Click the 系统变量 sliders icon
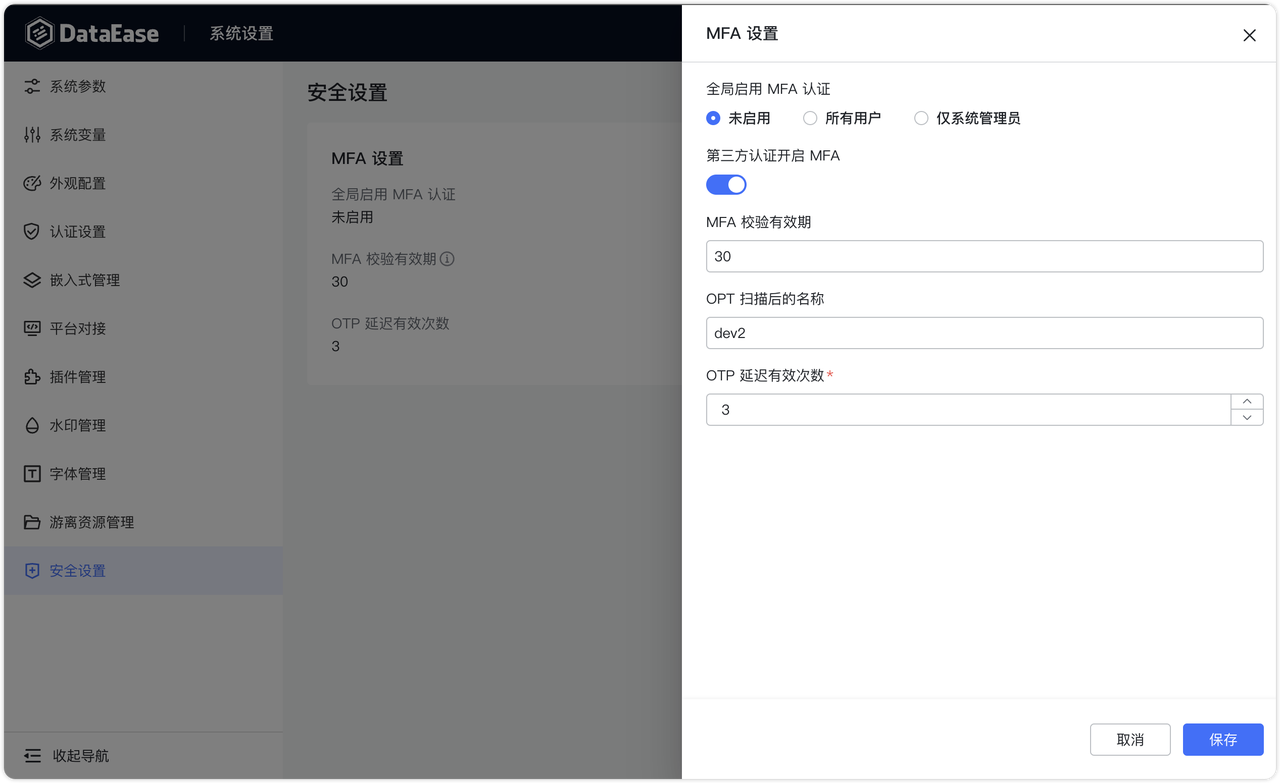 pos(32,135)
